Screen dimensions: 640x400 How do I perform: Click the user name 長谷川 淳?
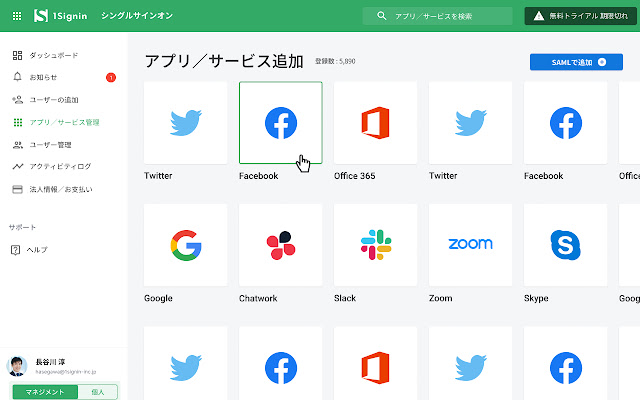[x=50, y=362]
